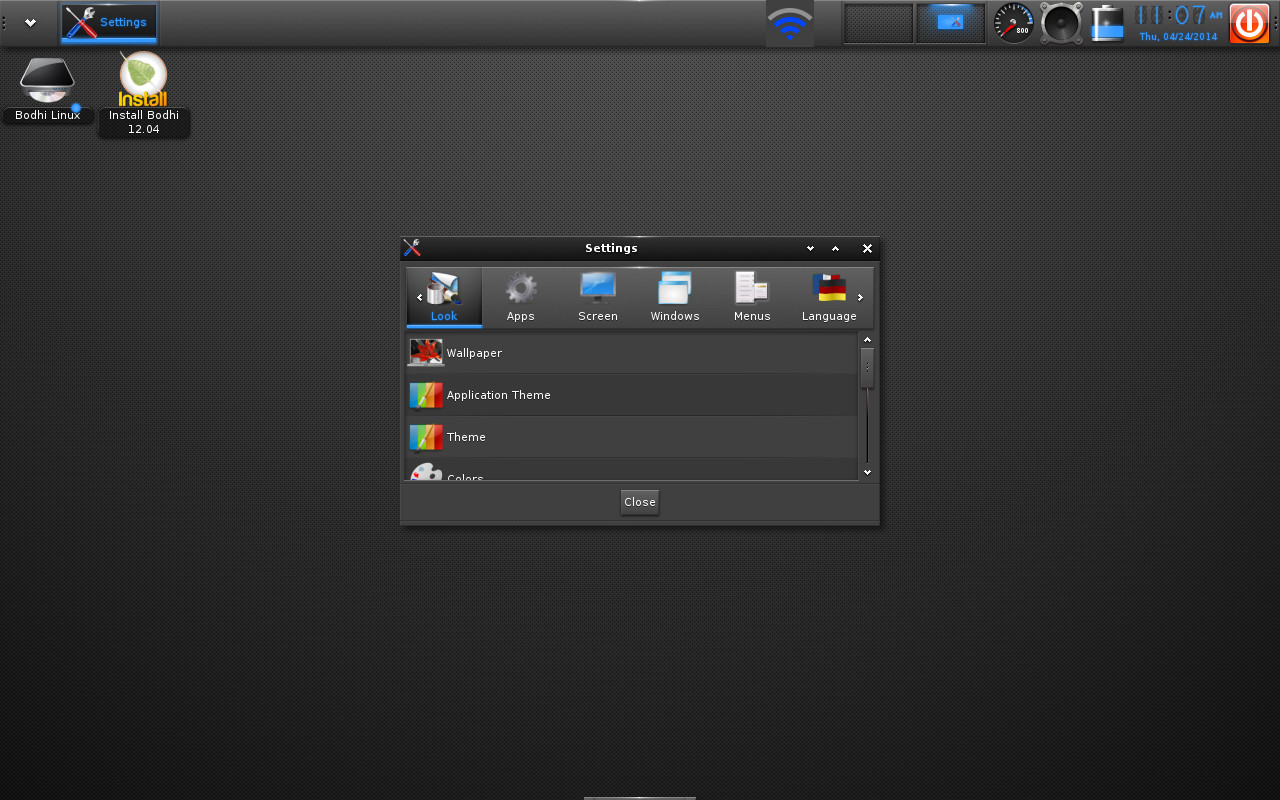Screen dimensions: 1280x800
Task: Click the settings list scrollbar thumb
Action: (x=867, y=367)
